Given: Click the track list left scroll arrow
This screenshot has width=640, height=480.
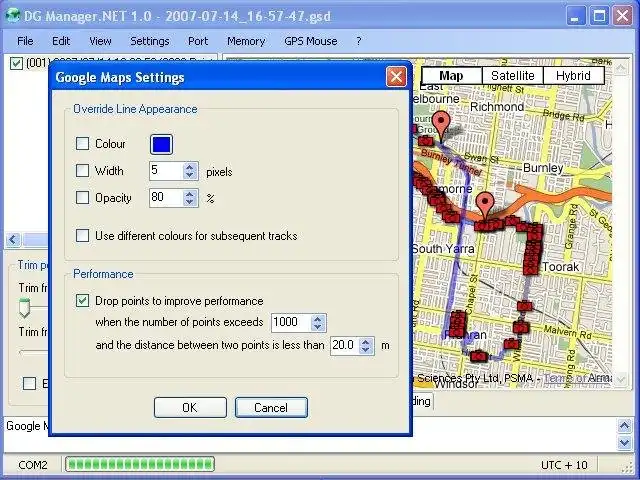Looking at the screenshot, I should [13, 239].
